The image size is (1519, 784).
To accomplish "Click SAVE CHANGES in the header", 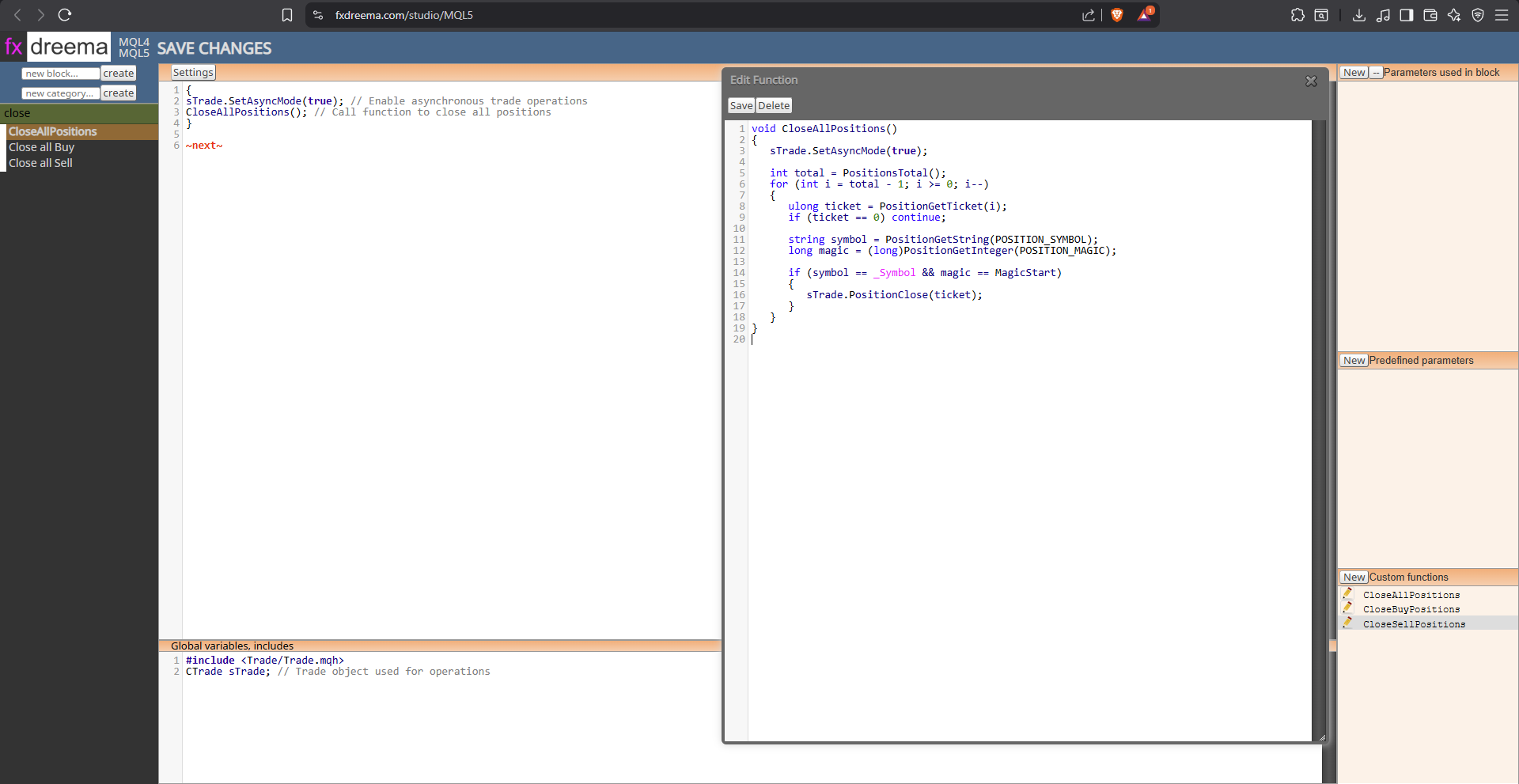I will coord(214,48).
